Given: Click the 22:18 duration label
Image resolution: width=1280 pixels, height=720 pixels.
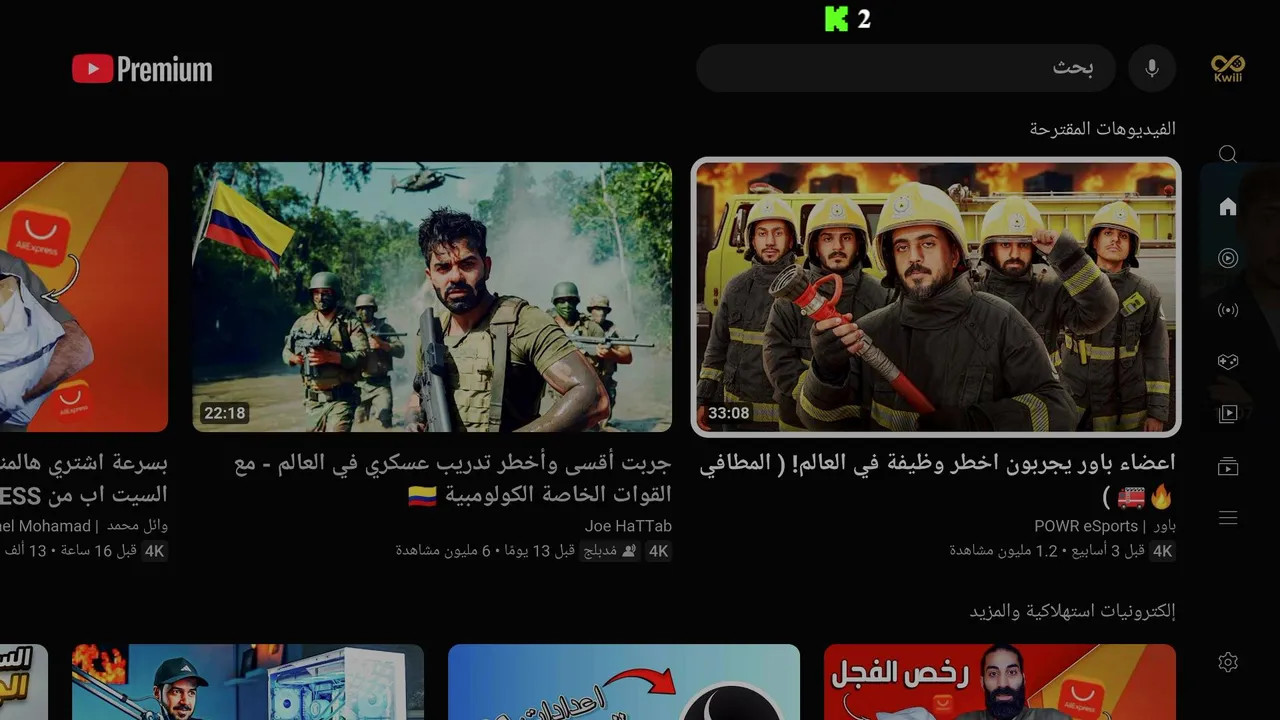Looking at the screenshot, I should 224,413.
